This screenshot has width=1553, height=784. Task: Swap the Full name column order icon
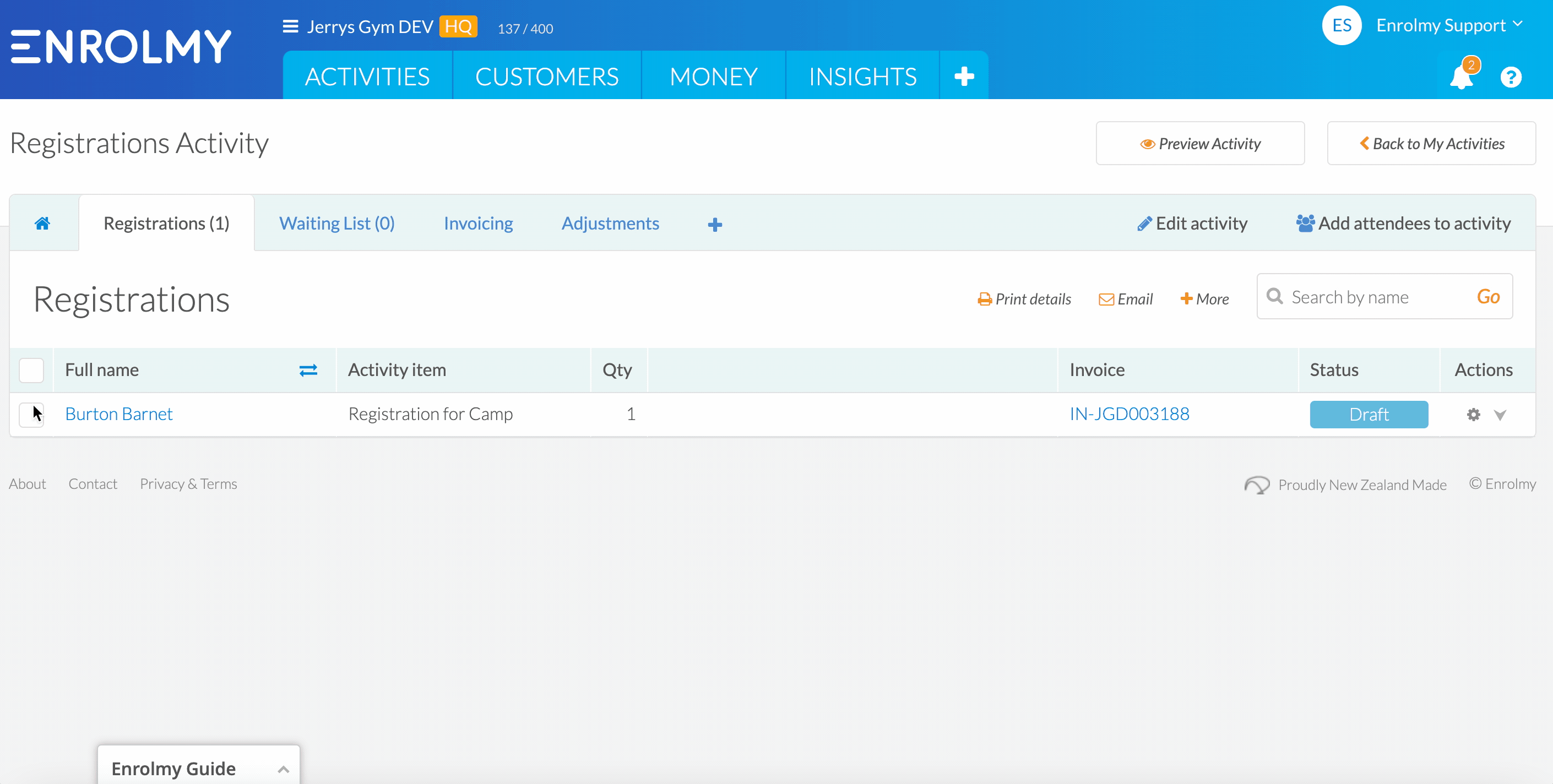click(308, 370)
